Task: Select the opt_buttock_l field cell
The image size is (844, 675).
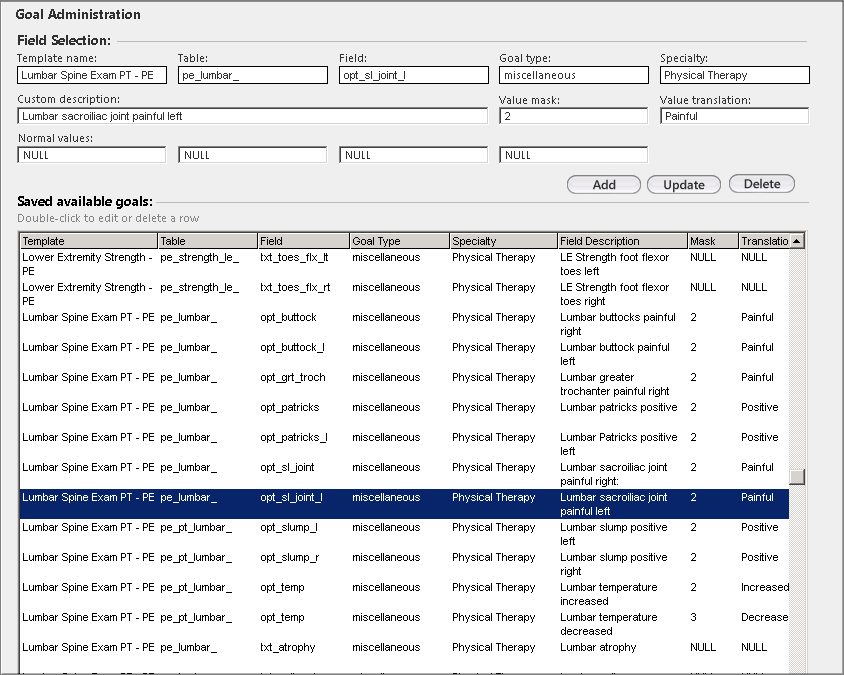Action: 292,348
